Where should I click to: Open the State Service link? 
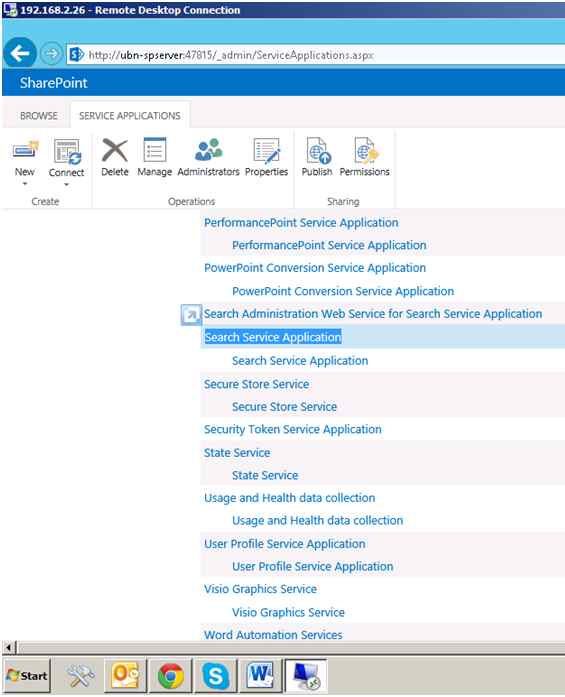[237, 453]
